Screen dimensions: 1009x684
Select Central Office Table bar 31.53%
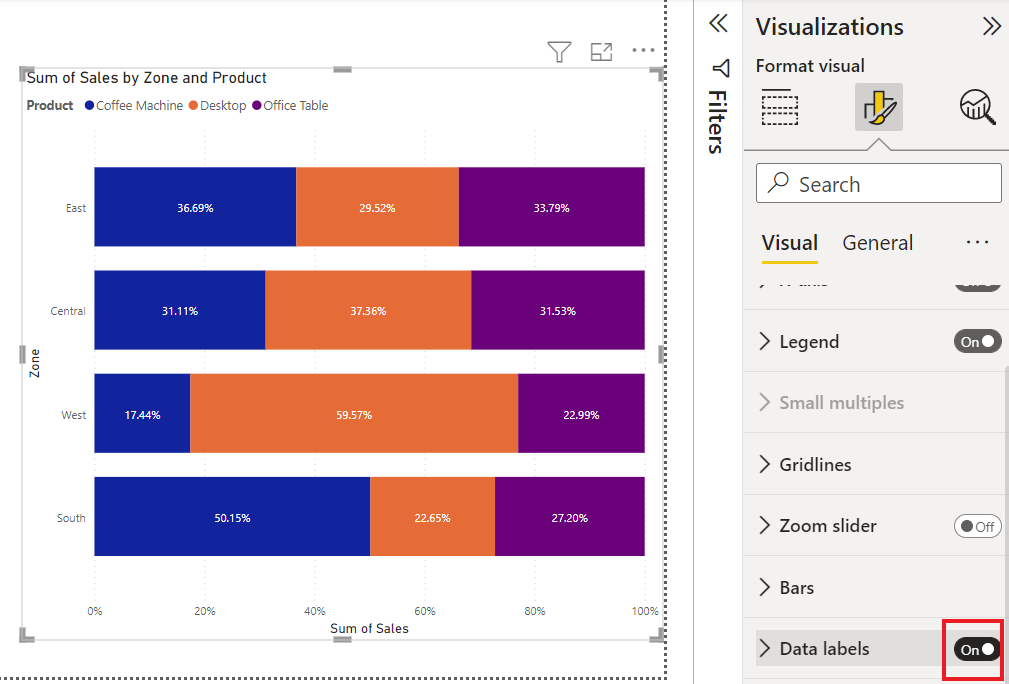[x=558, y=310]
